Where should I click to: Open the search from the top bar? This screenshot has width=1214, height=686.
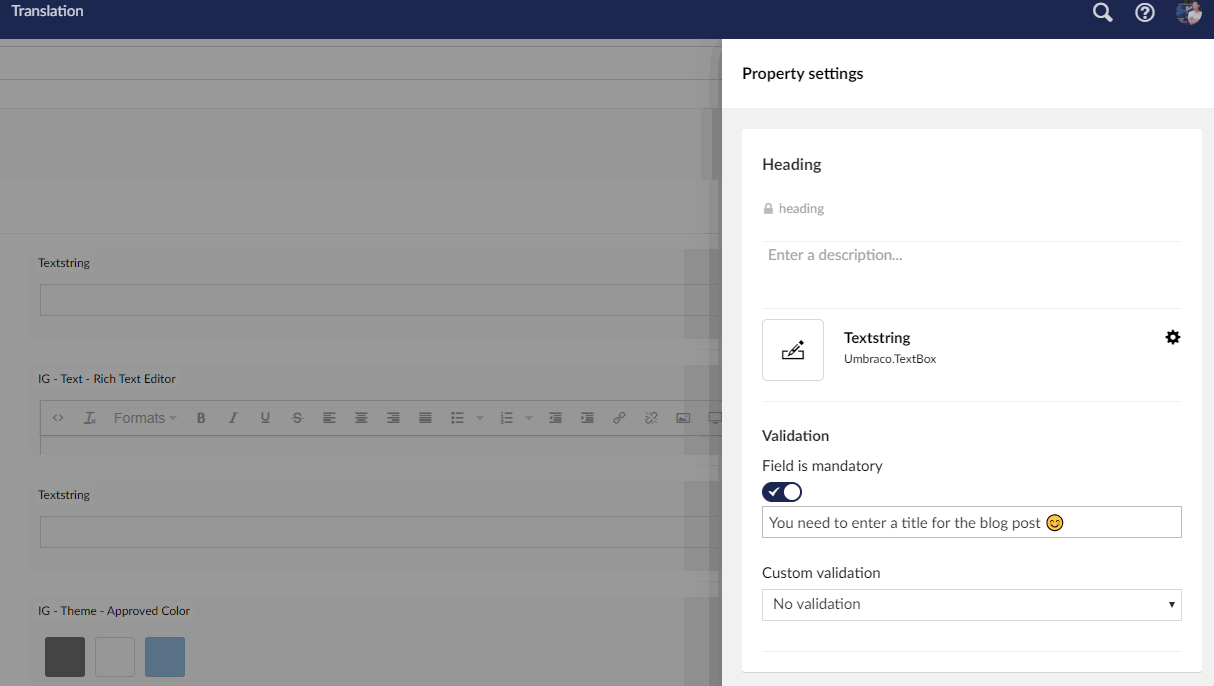(x=1103, y=13)
